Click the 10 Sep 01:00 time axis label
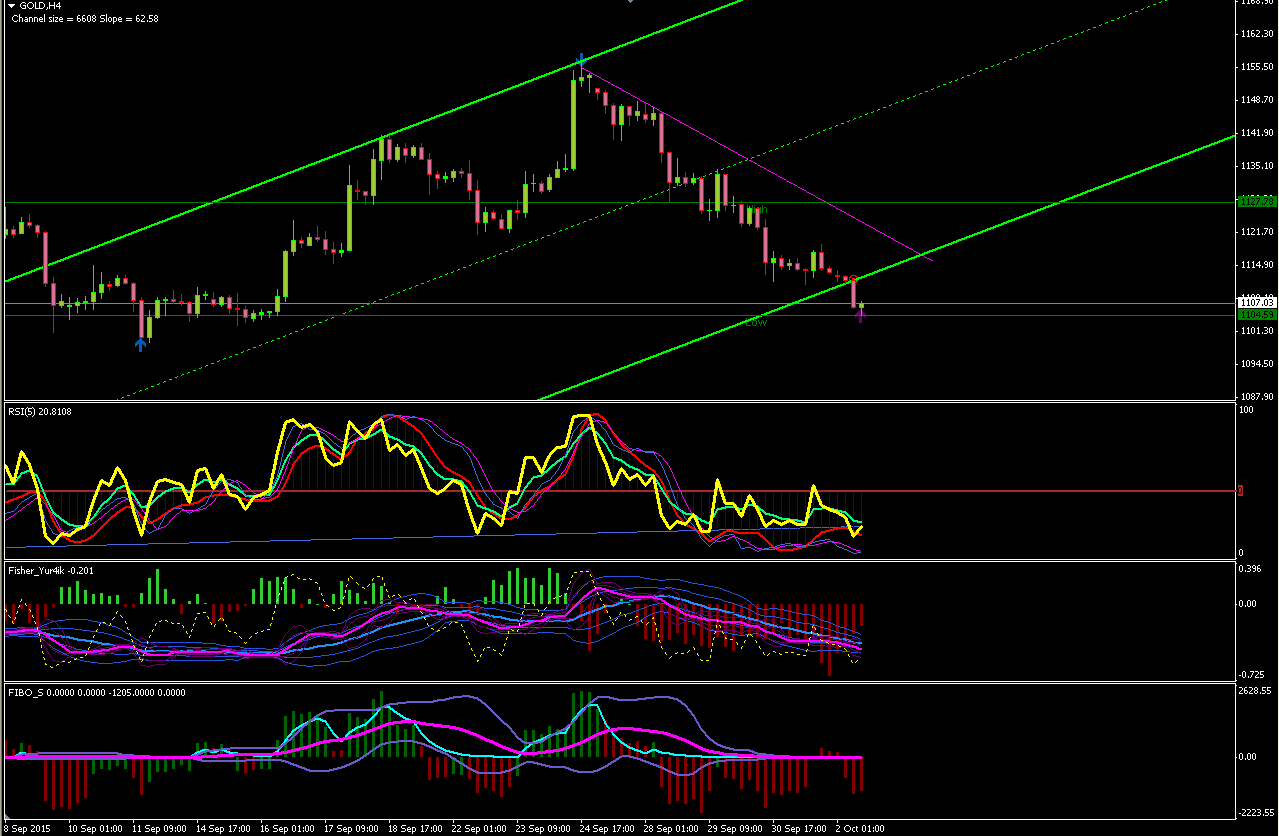Image resolution: width=1279 pixels, height=836 pixels. click(95, 829)
